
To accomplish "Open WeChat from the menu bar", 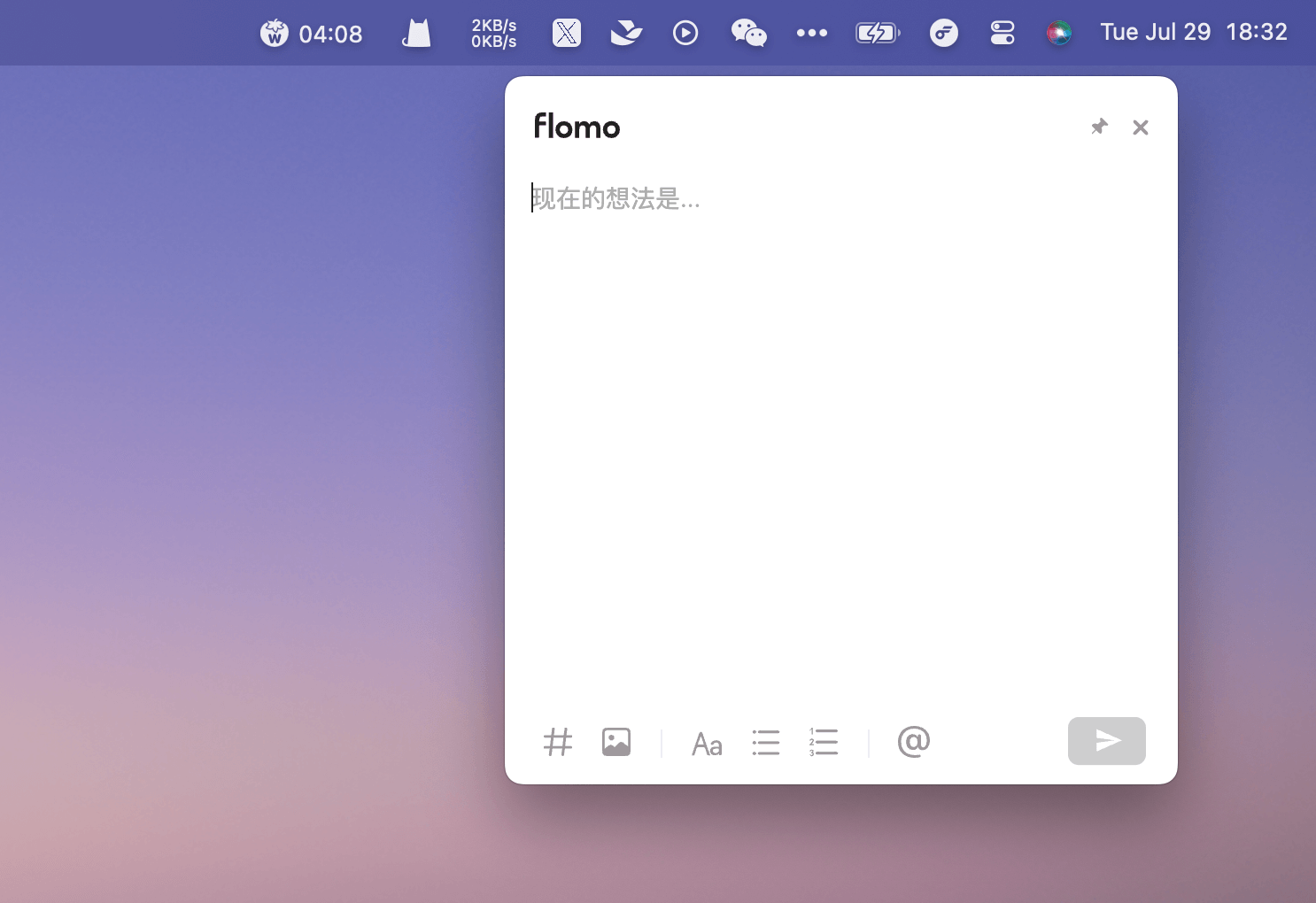I will (x=748, y=34).
